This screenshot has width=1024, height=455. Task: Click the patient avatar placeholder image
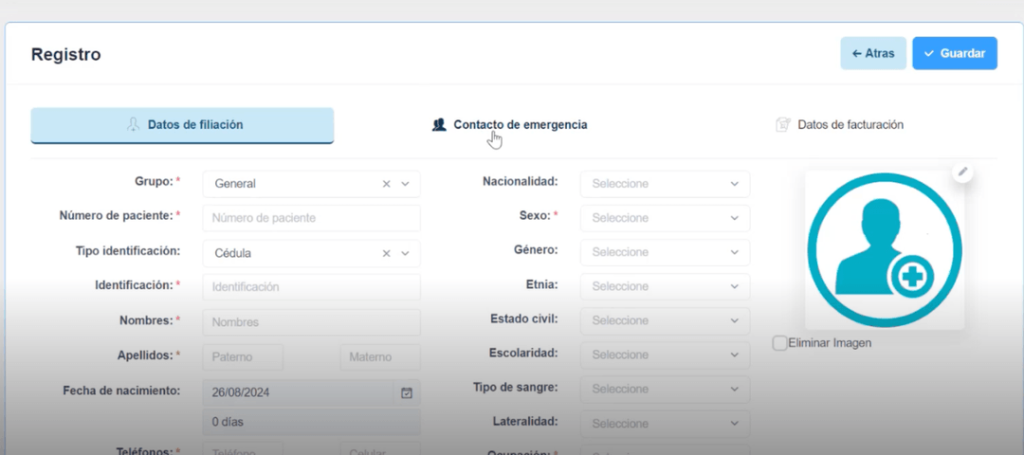(884, 250)
